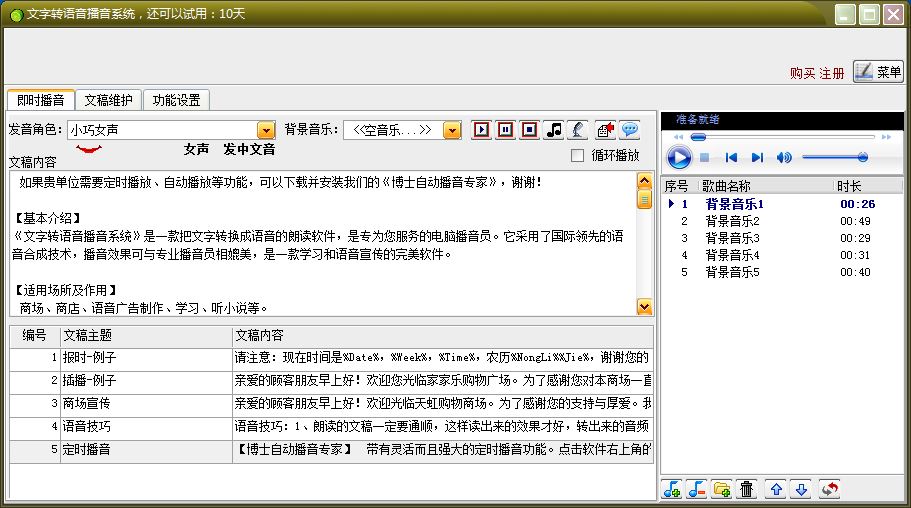Click the playback seek bar handle

(698, 137)
